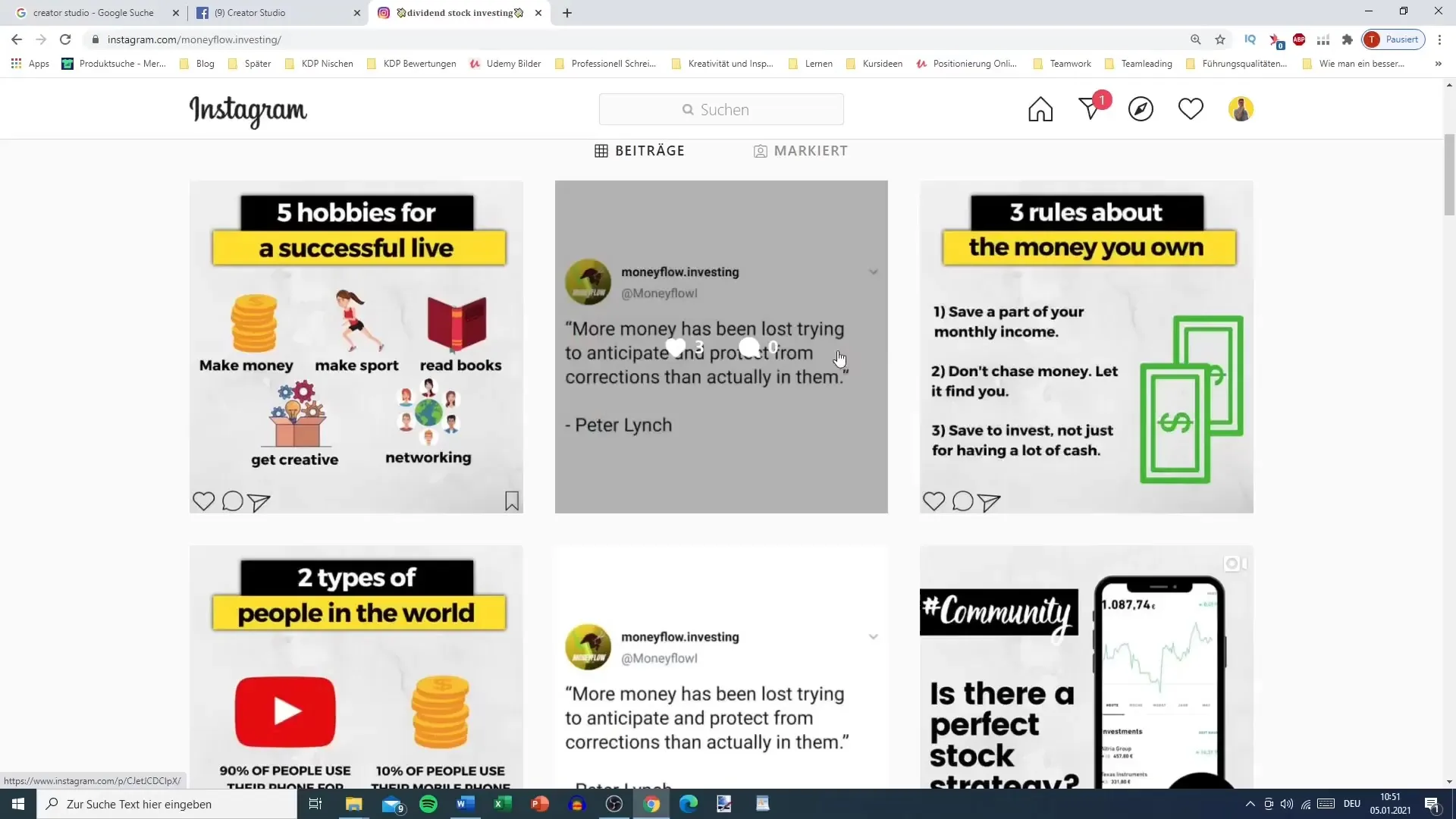Focus the Suchen search field
Viewport: 1456px width, 819px height.
click(x=721, y=109)
